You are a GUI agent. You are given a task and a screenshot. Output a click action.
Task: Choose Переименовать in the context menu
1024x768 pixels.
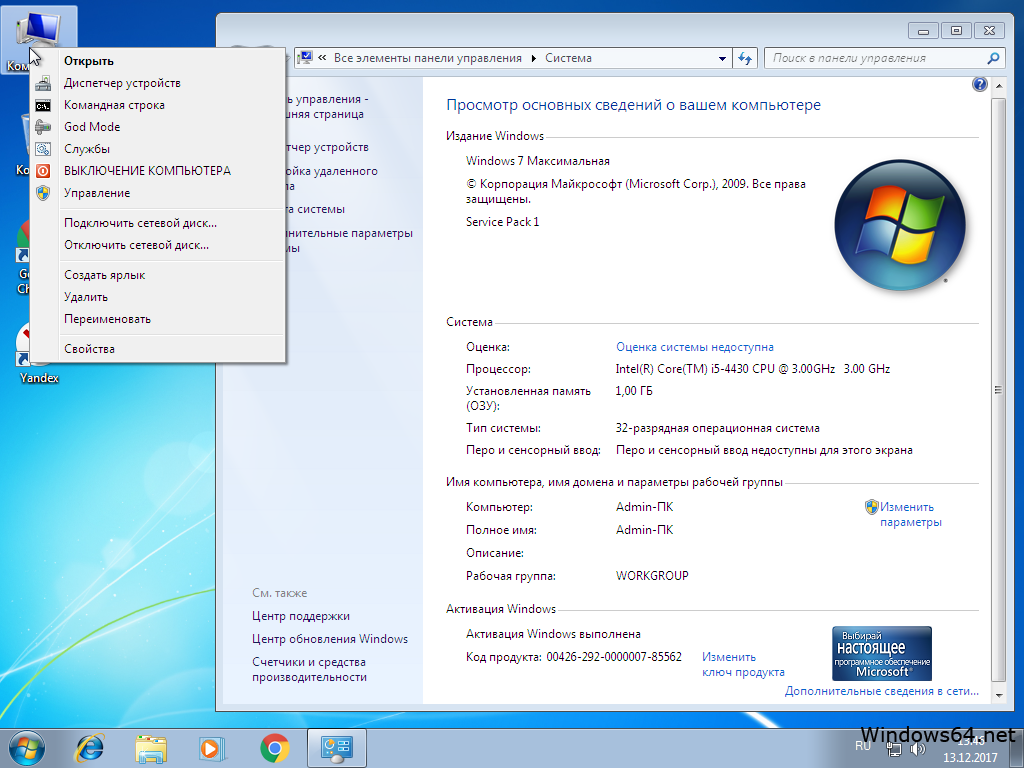pos(157,319)
